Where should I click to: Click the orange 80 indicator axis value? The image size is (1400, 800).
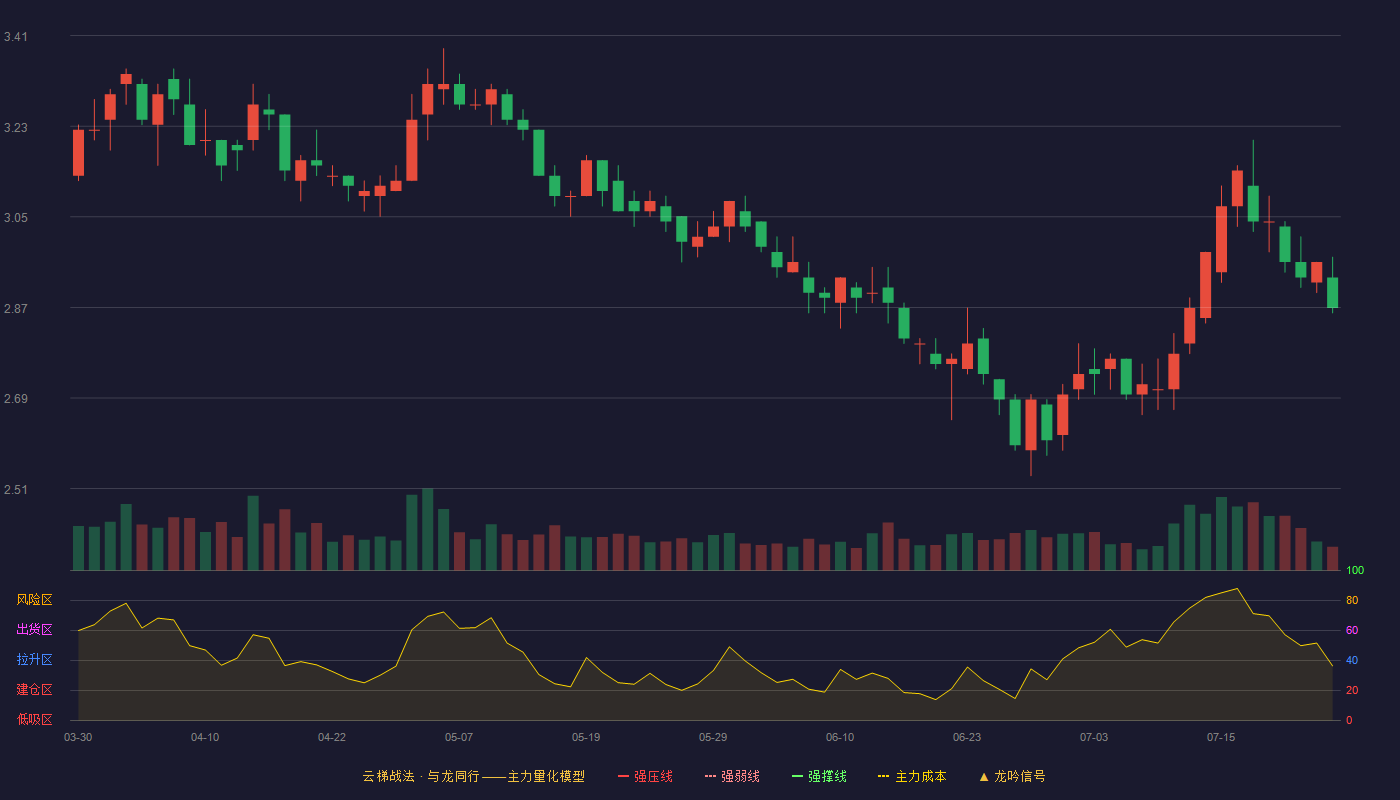click(1352, 600)
